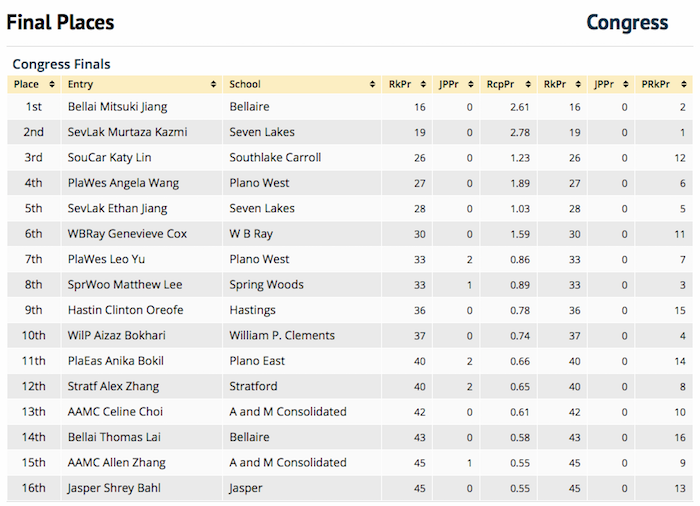Click the Southlake Carroll school cell
This screenshot has height=506, width=700.
[275, 157]
